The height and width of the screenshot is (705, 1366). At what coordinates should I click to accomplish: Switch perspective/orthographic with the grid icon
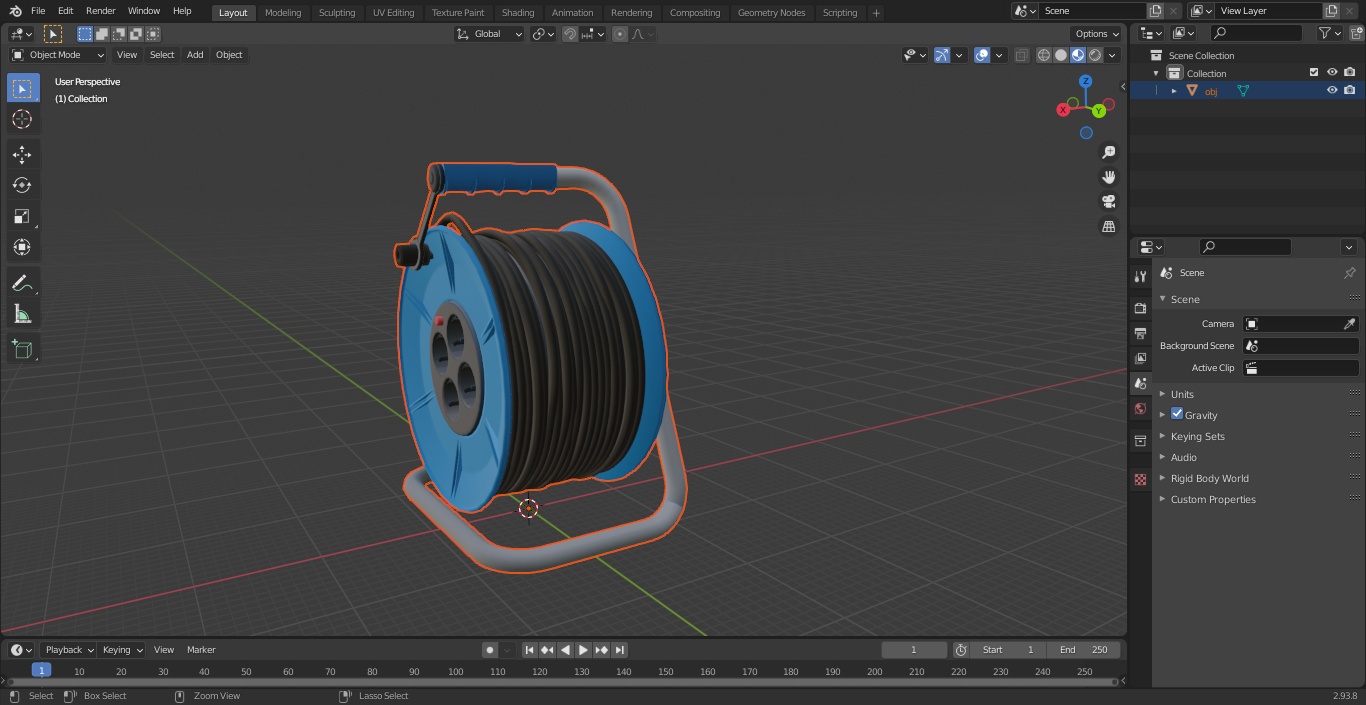(1108, 227)
